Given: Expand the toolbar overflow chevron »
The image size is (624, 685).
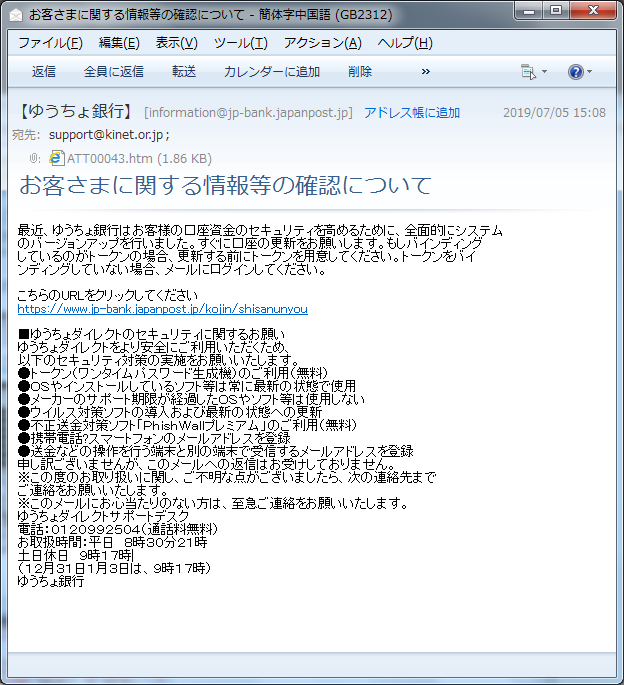Looking at the screenshot, I should point(426,71).
